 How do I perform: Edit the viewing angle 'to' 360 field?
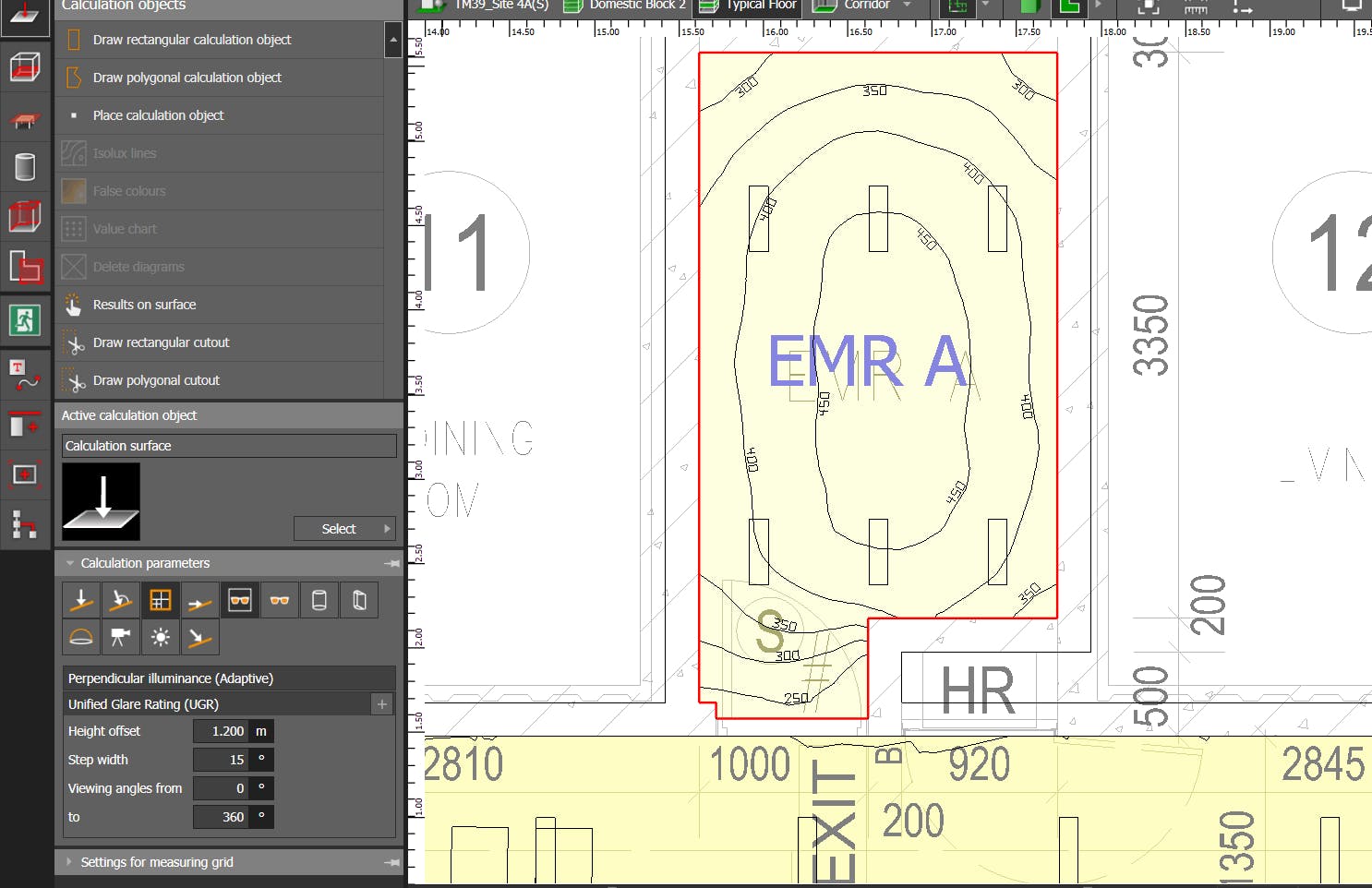click(x=221, y=817)
